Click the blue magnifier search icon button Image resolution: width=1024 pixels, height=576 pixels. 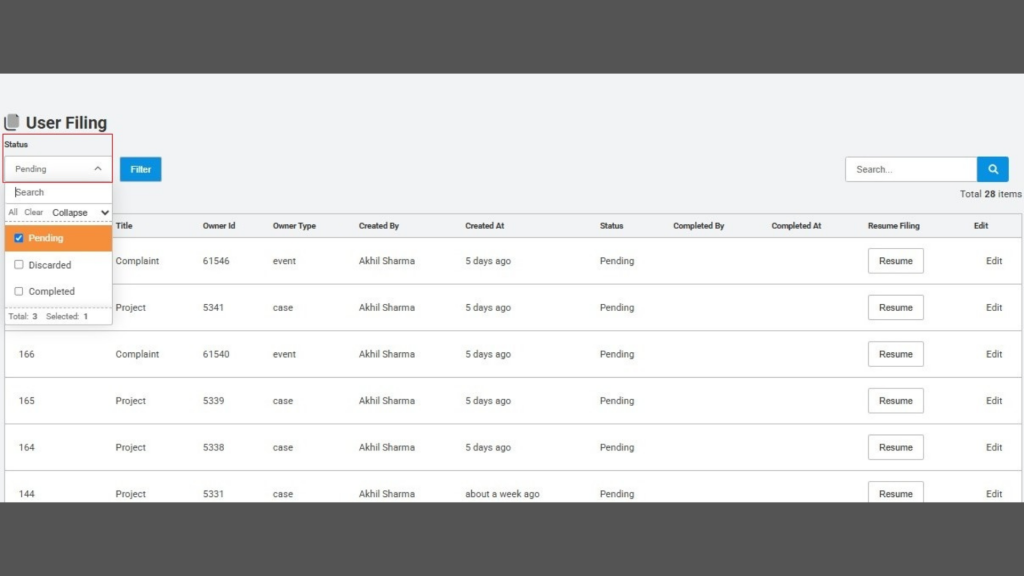[992, 169]
